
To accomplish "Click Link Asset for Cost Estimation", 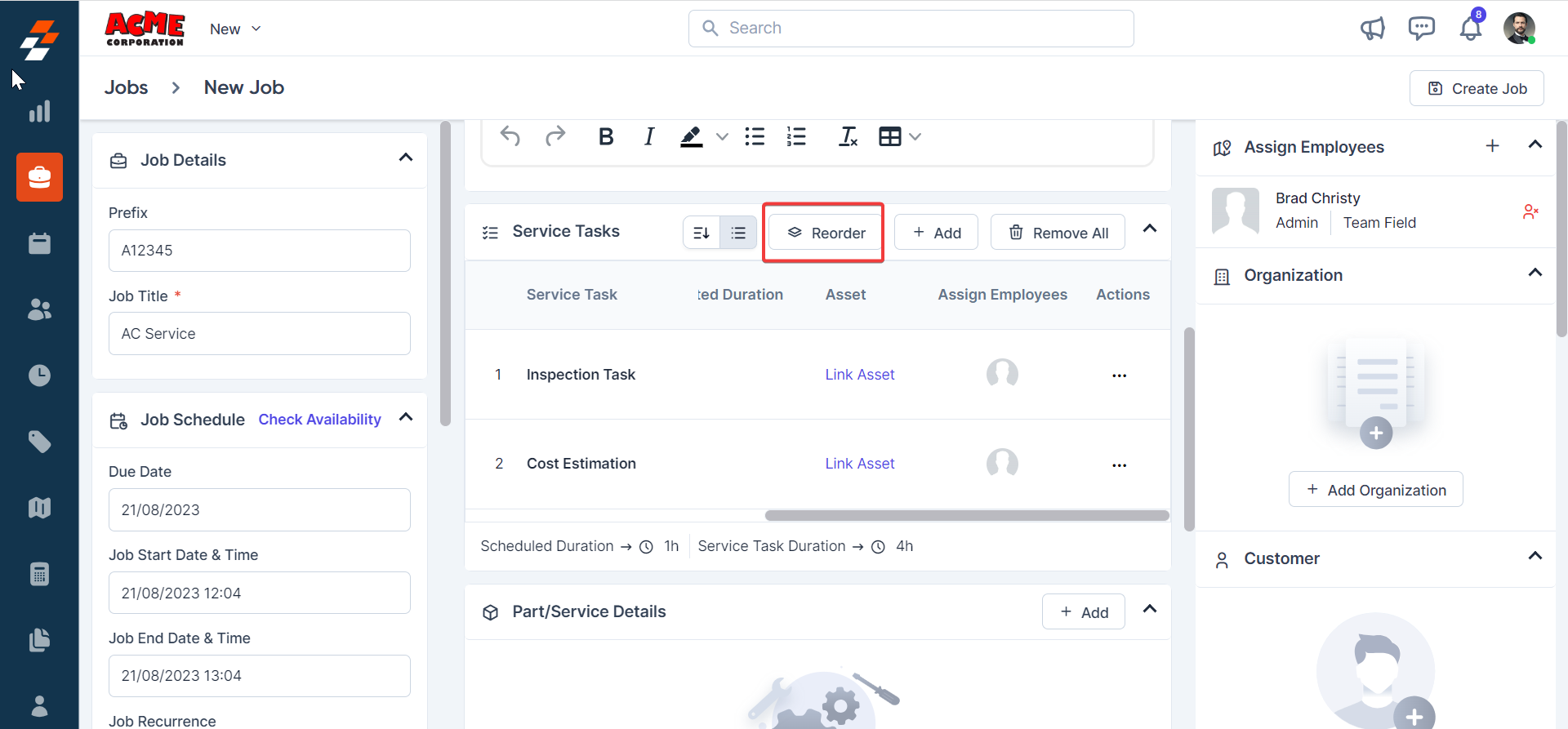I will tap(860, 464).
